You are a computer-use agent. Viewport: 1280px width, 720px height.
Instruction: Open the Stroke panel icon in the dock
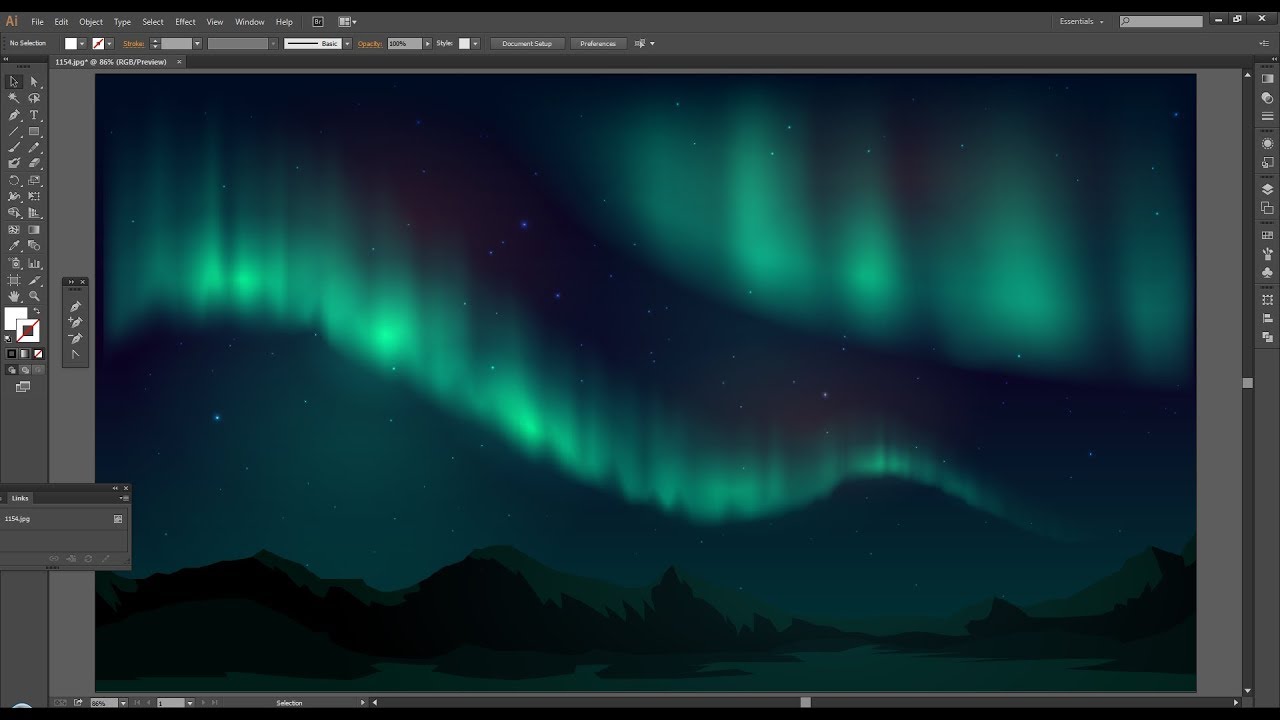coord(1268,117)
